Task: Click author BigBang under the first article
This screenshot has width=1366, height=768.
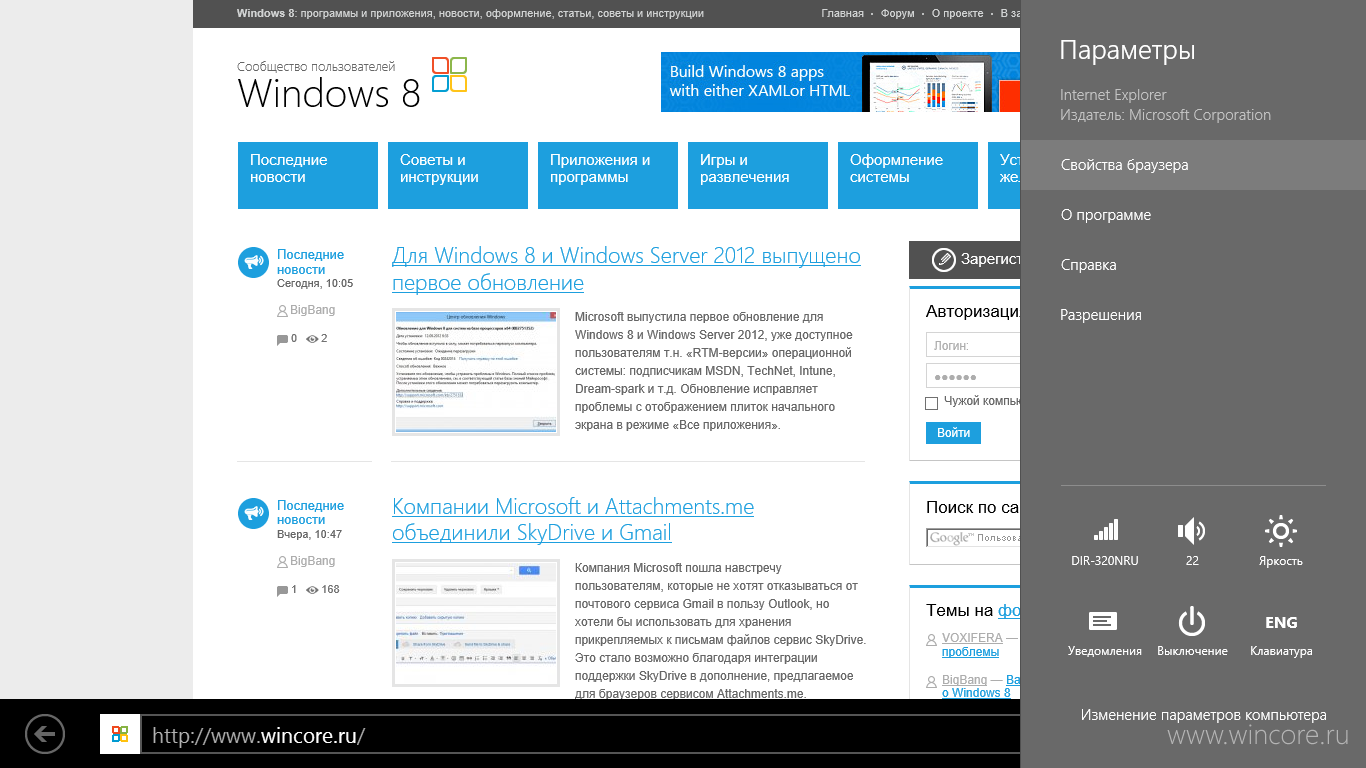Action: pos(312,310)
